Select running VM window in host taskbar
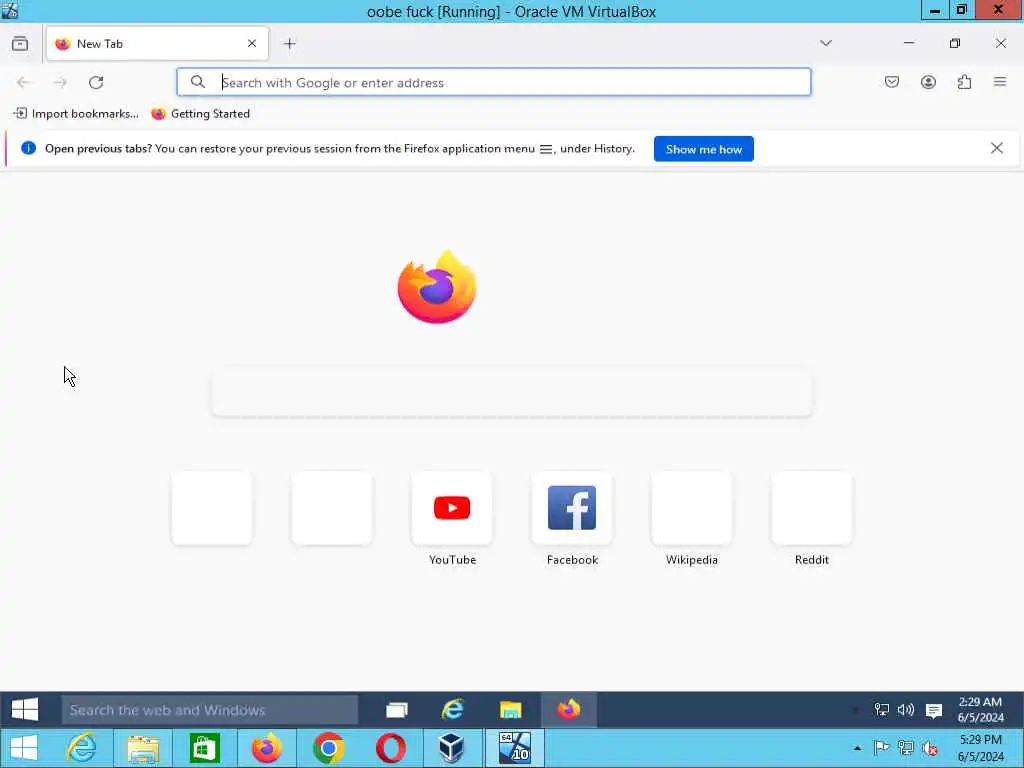The image size is (1024, 768). 515,748
